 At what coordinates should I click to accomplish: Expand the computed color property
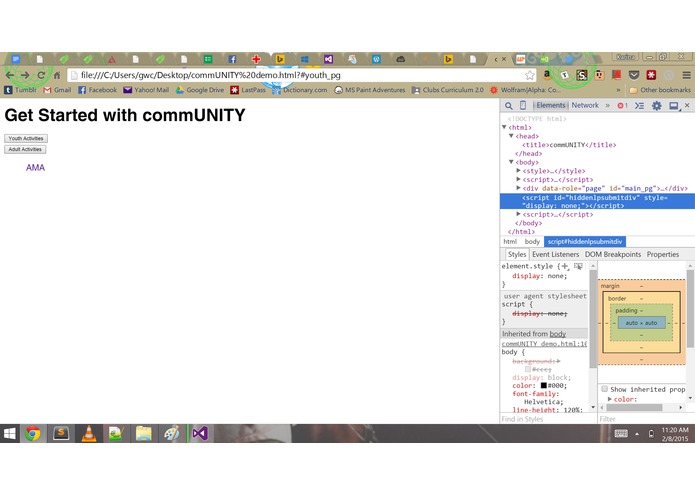[x=610, y=399]
